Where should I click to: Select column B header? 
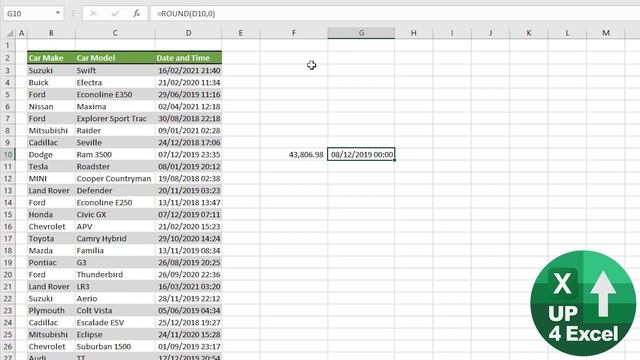coord(51,33)
